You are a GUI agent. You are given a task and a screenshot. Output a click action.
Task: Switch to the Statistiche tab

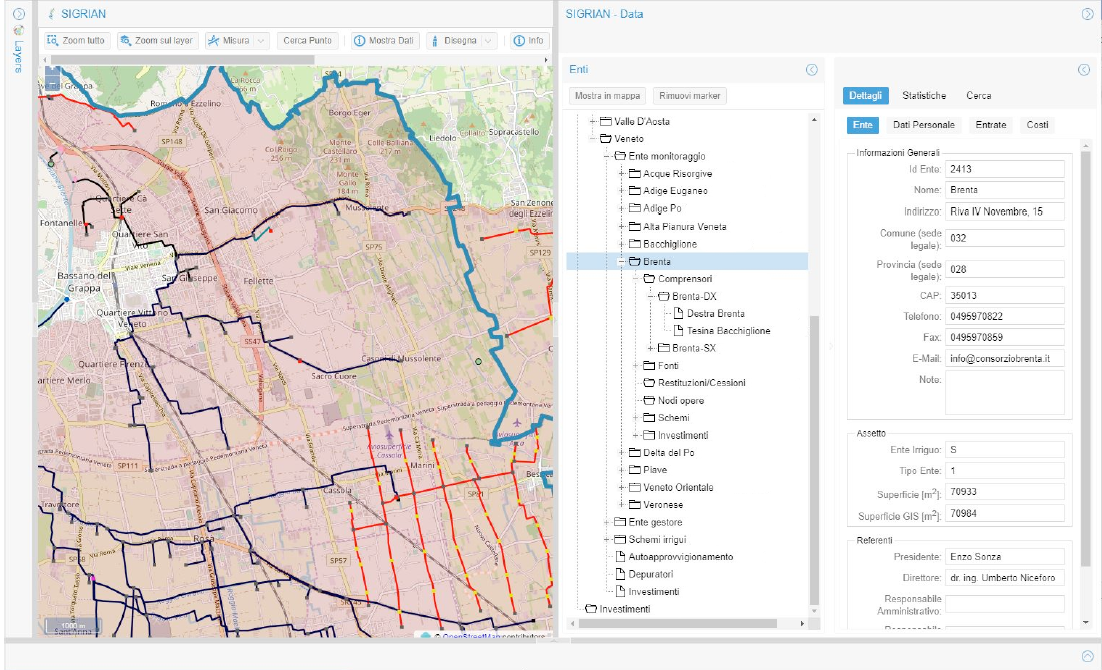[923, 96]
